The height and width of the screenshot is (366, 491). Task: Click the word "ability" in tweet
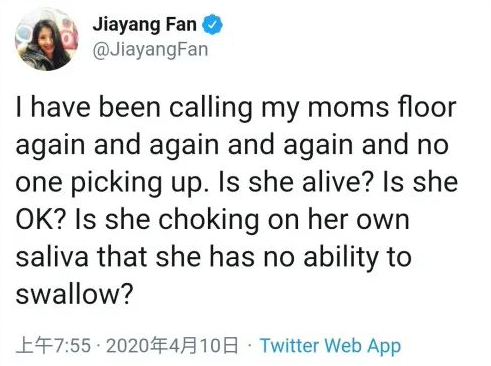click(x=341, y=258)
